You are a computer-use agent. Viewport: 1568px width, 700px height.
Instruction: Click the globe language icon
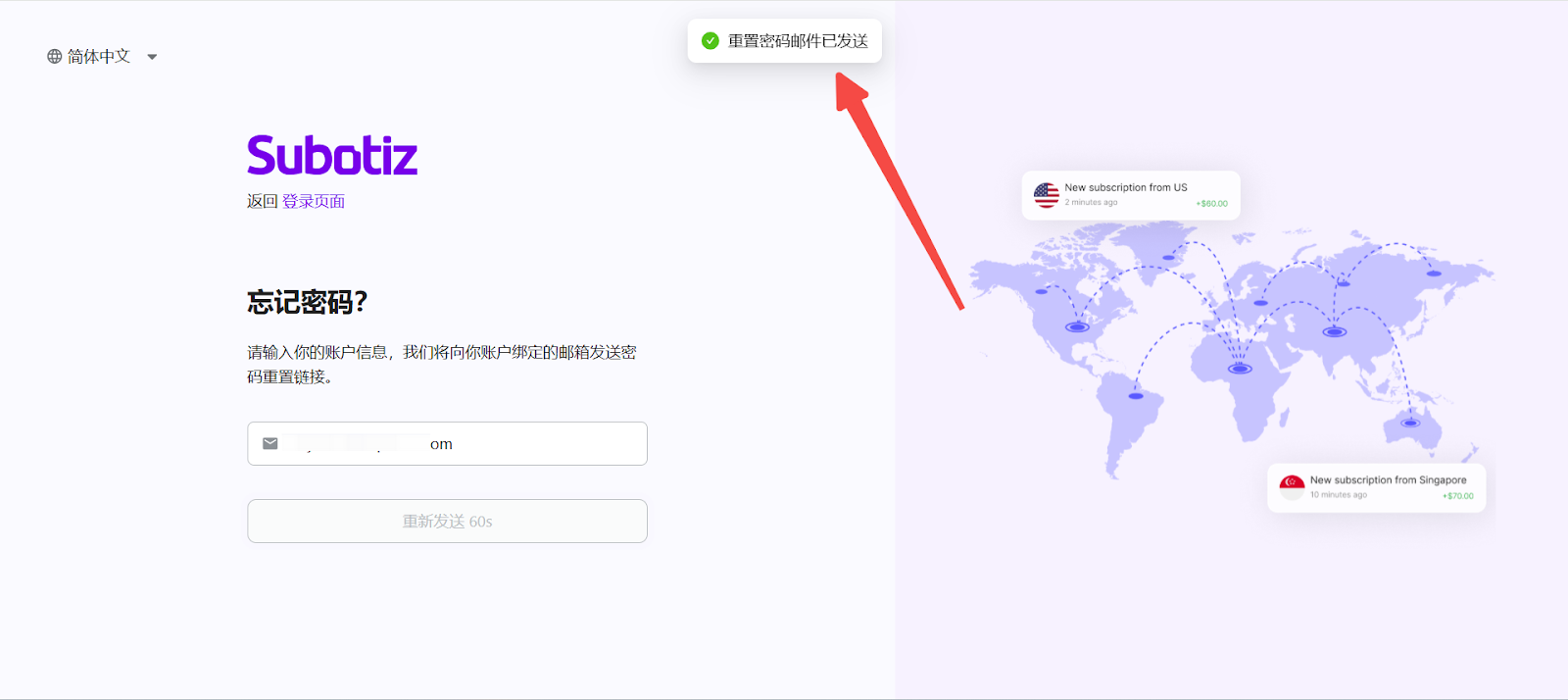[x=55, y=57]
